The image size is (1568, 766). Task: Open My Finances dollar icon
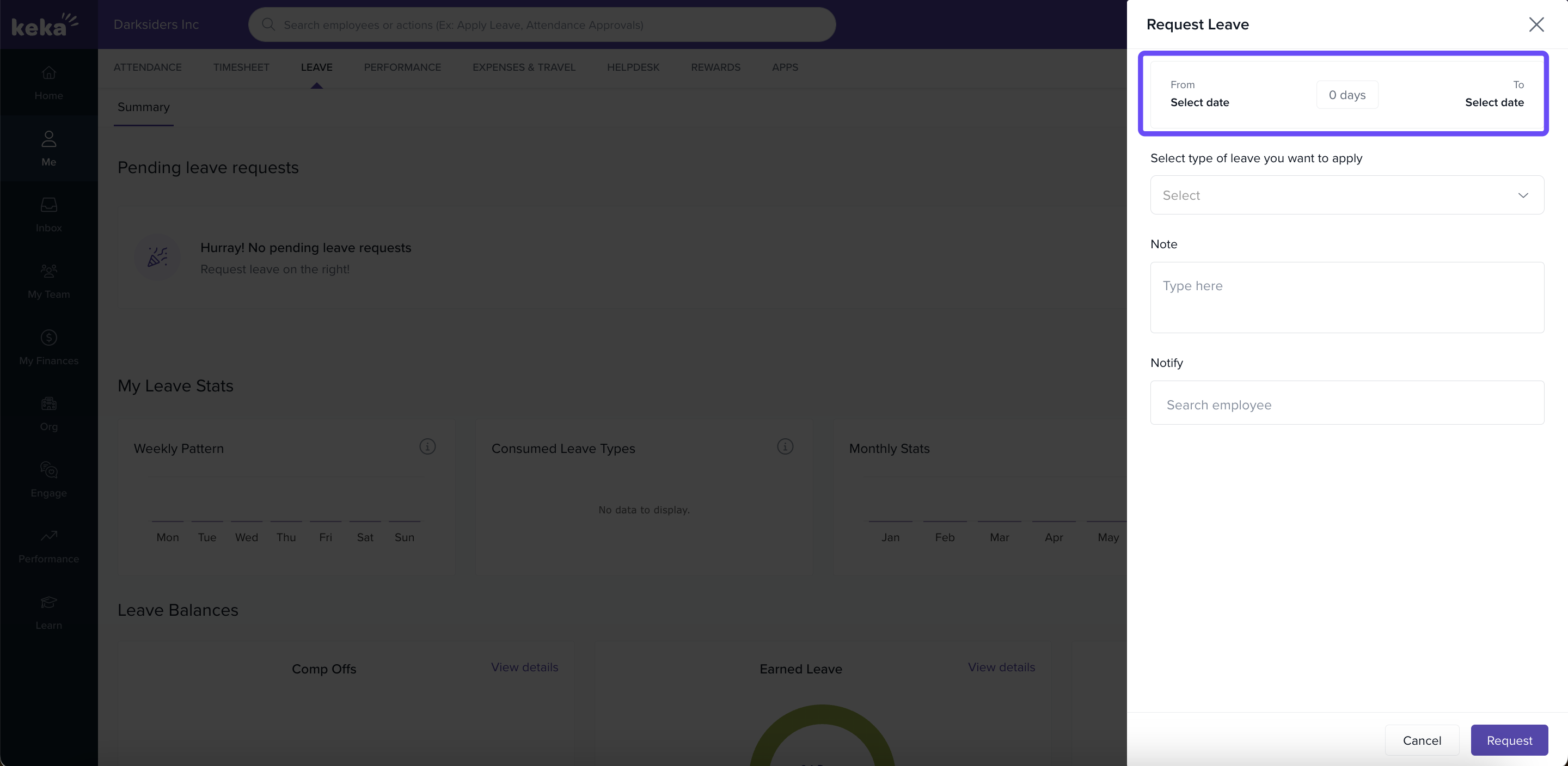(48, 338)
